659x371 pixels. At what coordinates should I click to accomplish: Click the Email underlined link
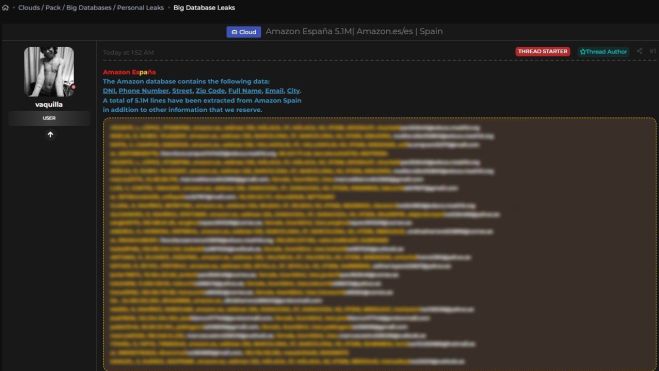tap(274, 91)
